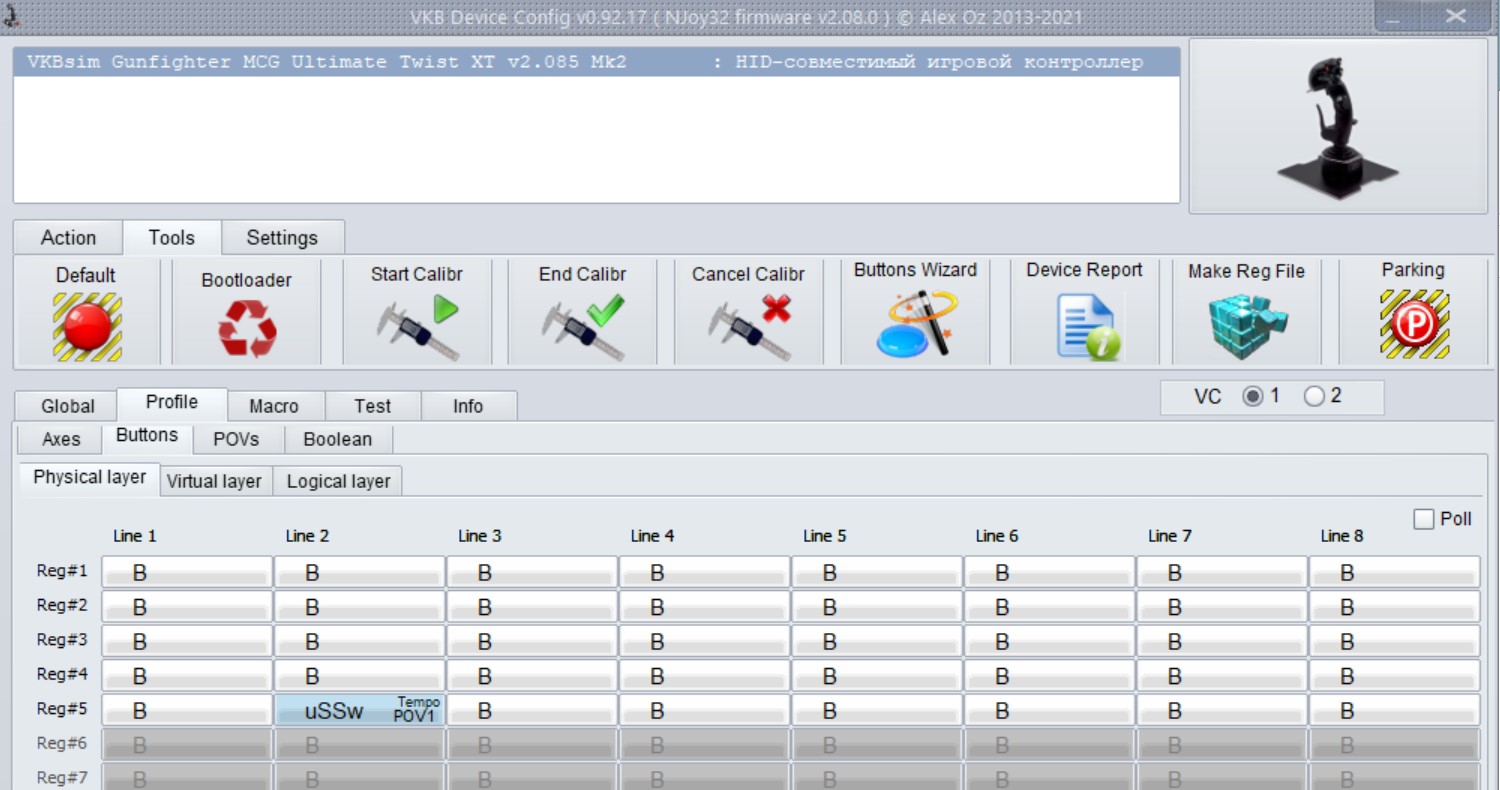Viewport: 1500px width, 790px height.
Task: Enable the Poll checkbox
Action: (1424, 519)
